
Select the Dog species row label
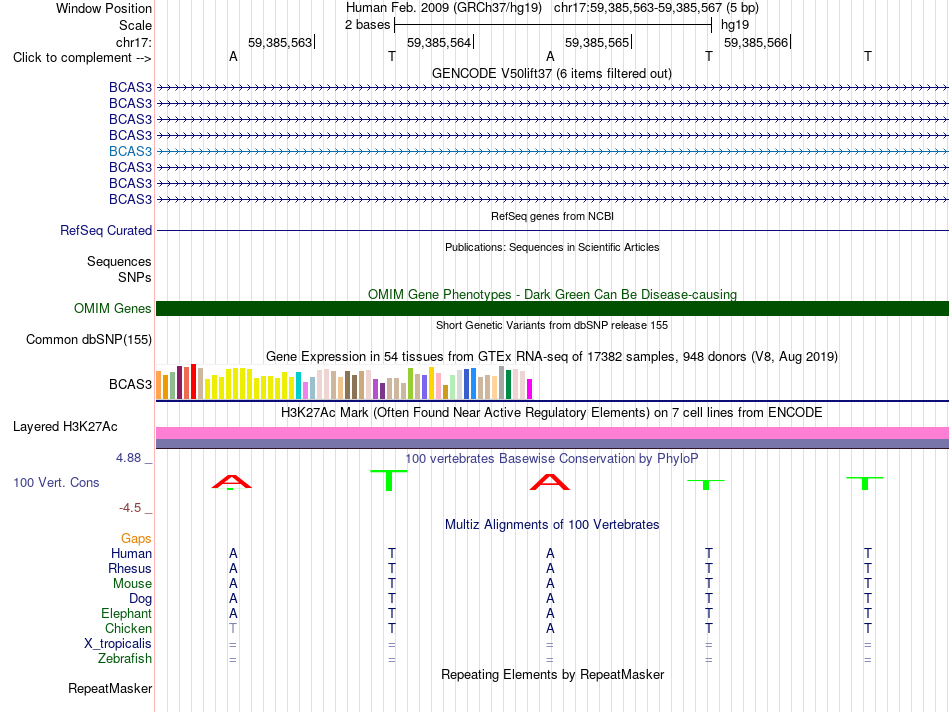click(x=140, y=599)
